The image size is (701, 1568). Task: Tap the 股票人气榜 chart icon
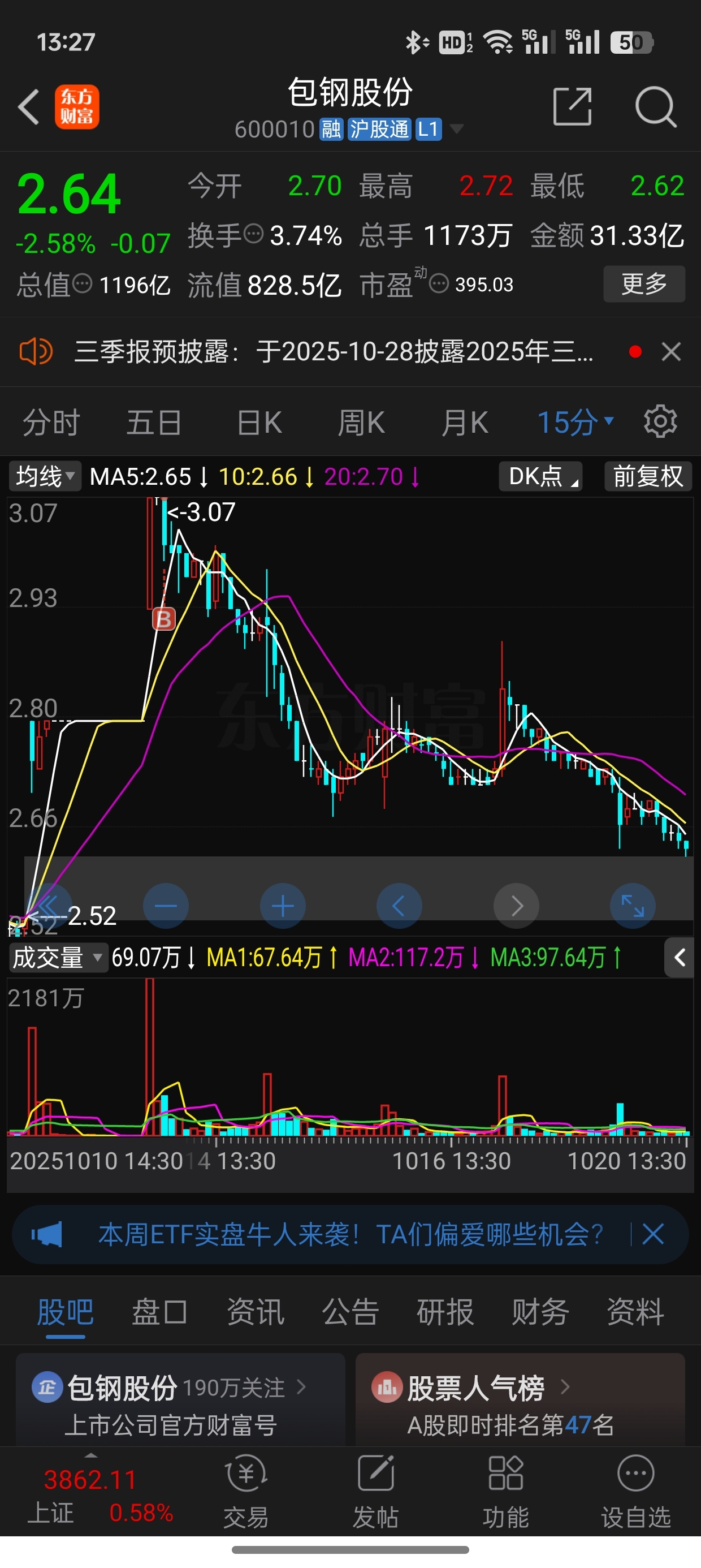tap(387, 1388)
